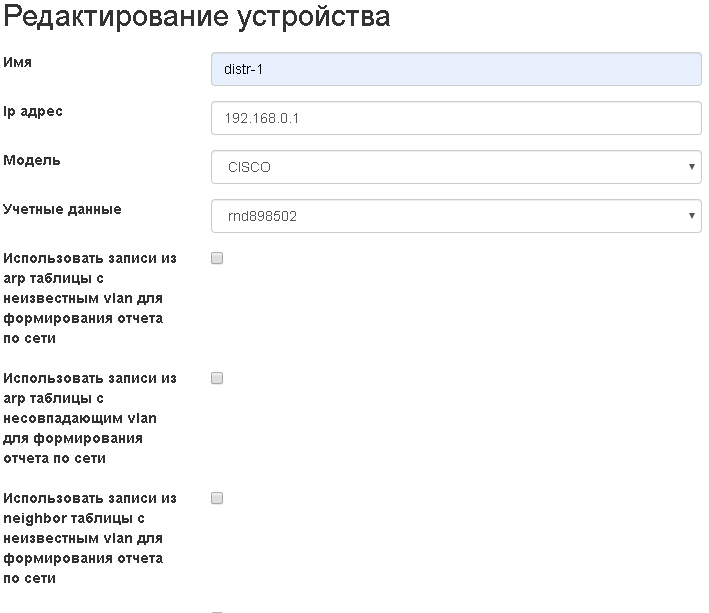Enable arp записи с неизвестным vlan checkbox
Viewport: 709px width, 613px height.
coord(217,259)
